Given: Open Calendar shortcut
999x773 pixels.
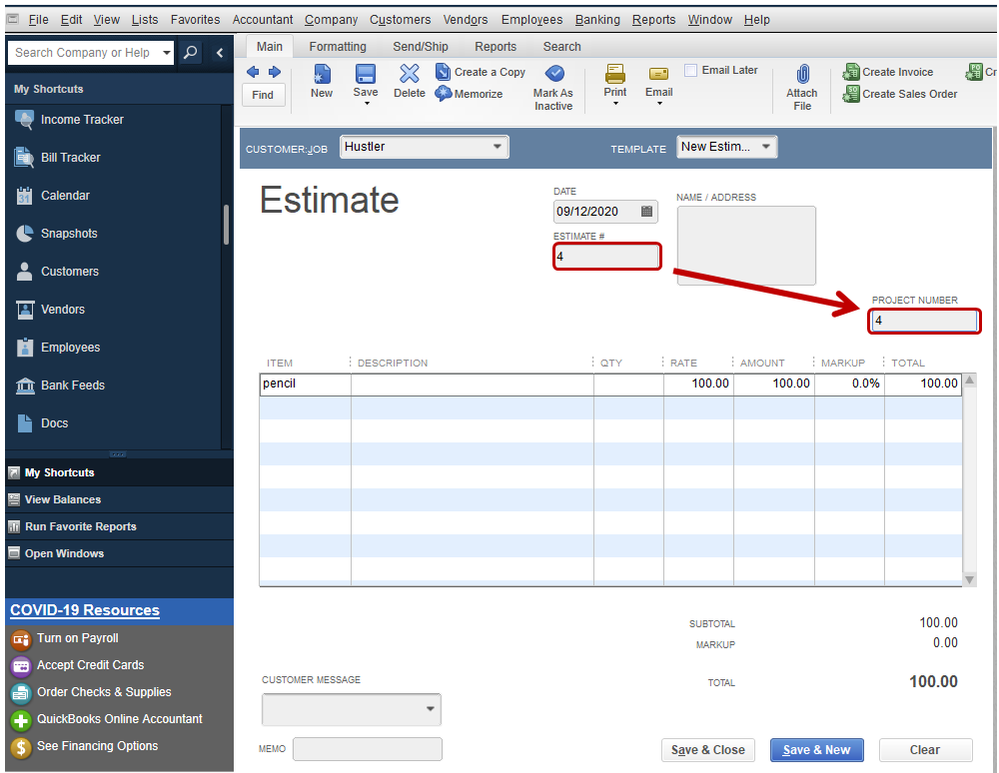Looking at the screenshot, I should click(66, 196).
